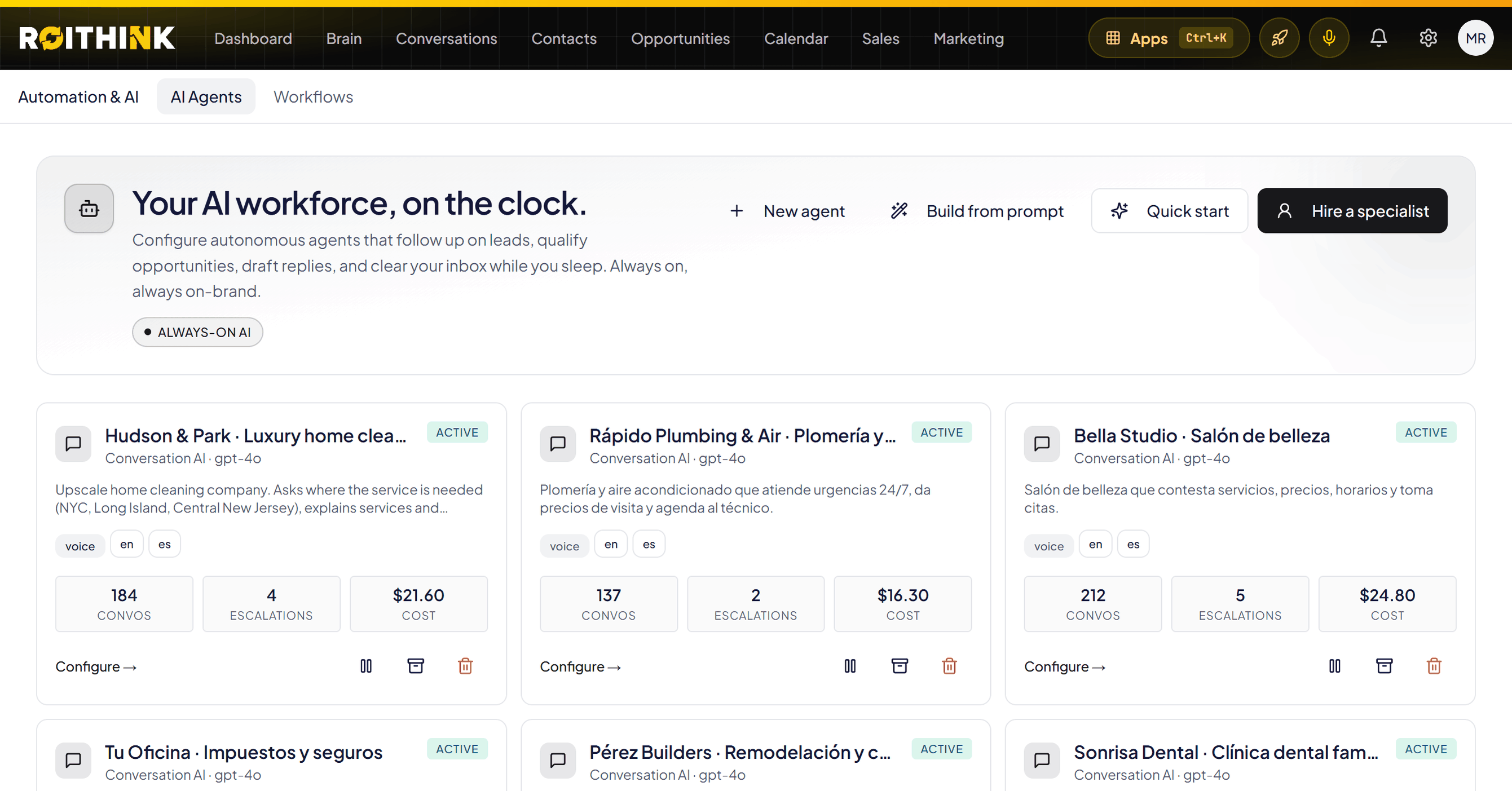The image size is (1512, 791).
Task: Click Pérez Builders agent title
Action: click(740, 752)
